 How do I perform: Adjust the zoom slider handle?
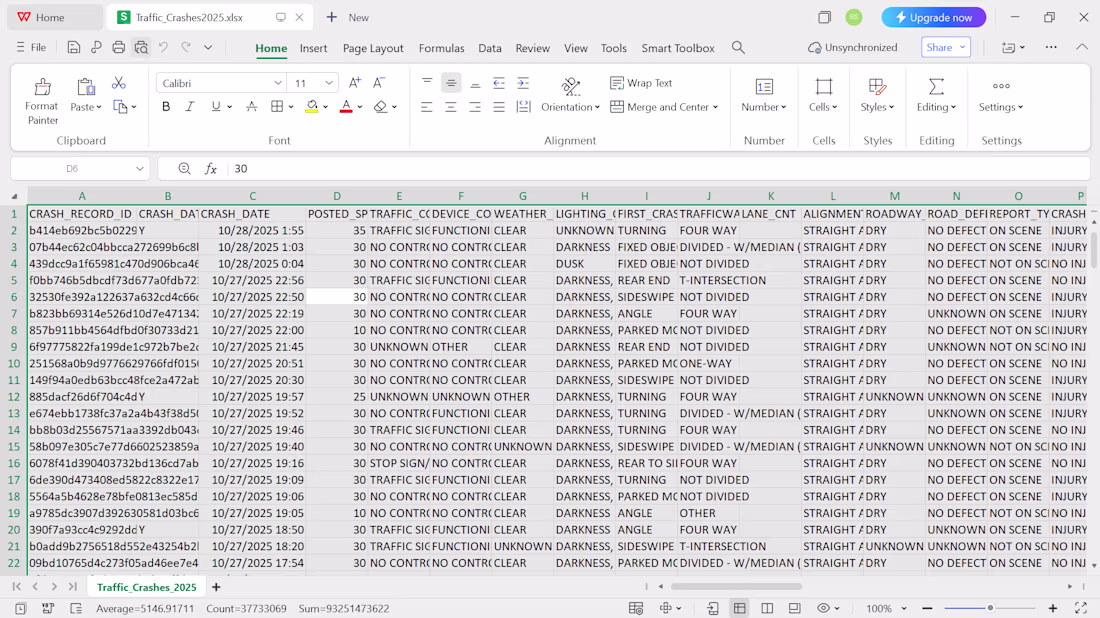(991, 608)
